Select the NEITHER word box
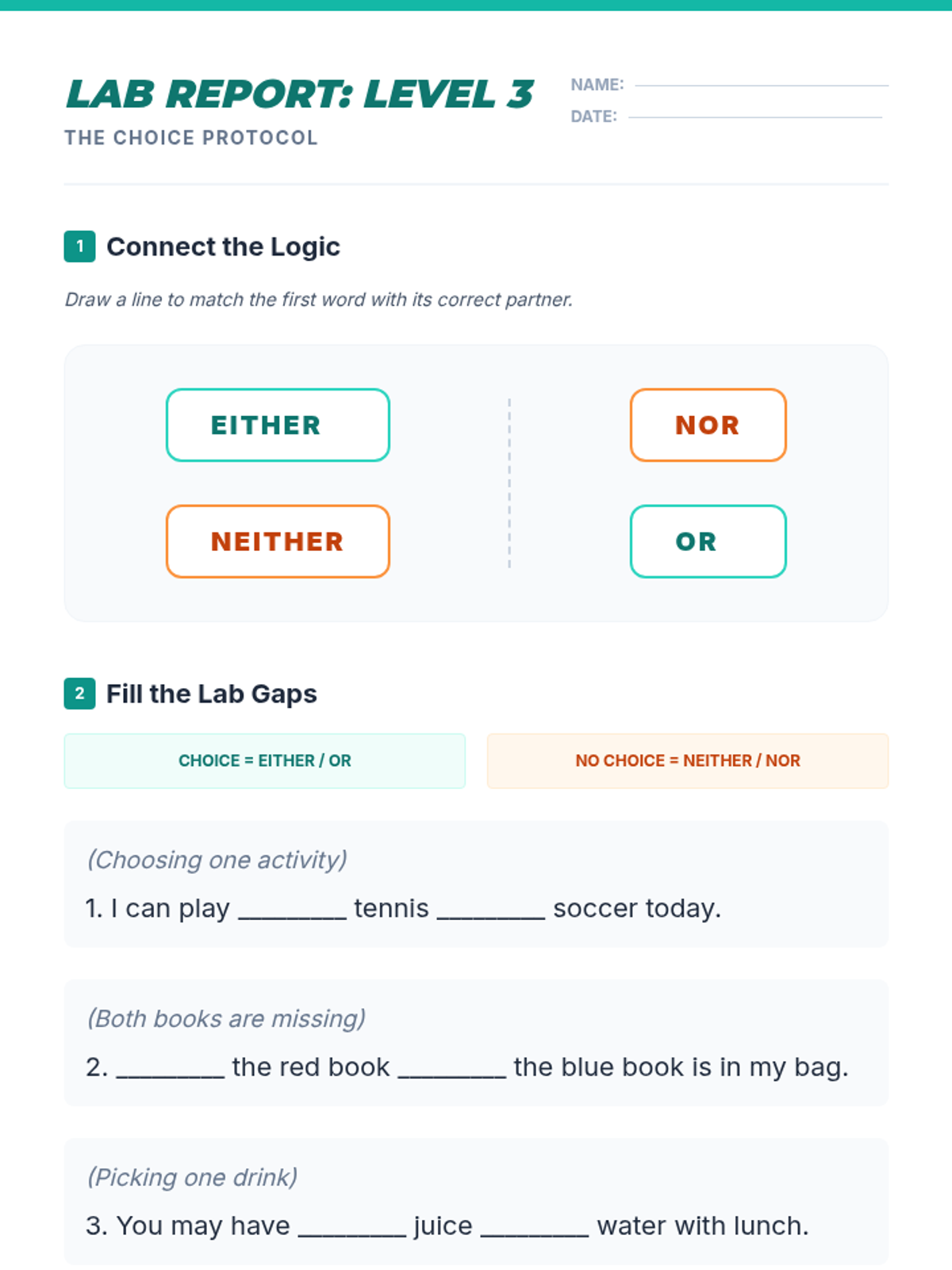The width and height of the screenshot is (952, 1270). click(278, 541)
